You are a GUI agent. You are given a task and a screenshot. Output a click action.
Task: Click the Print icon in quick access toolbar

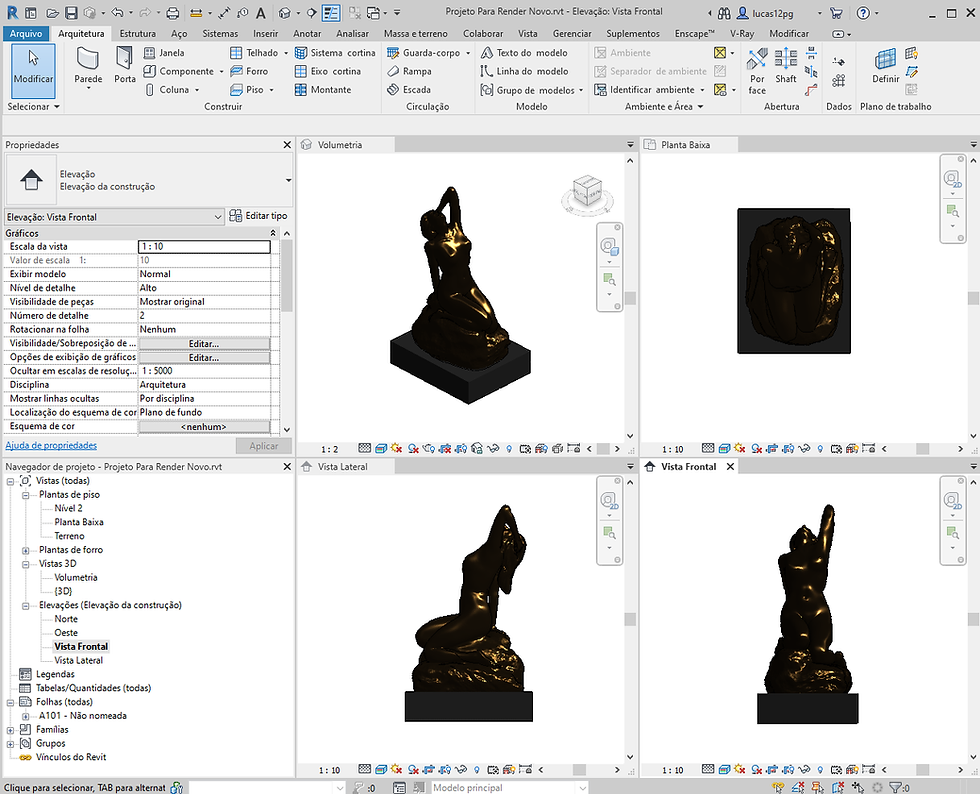point(173,13)
